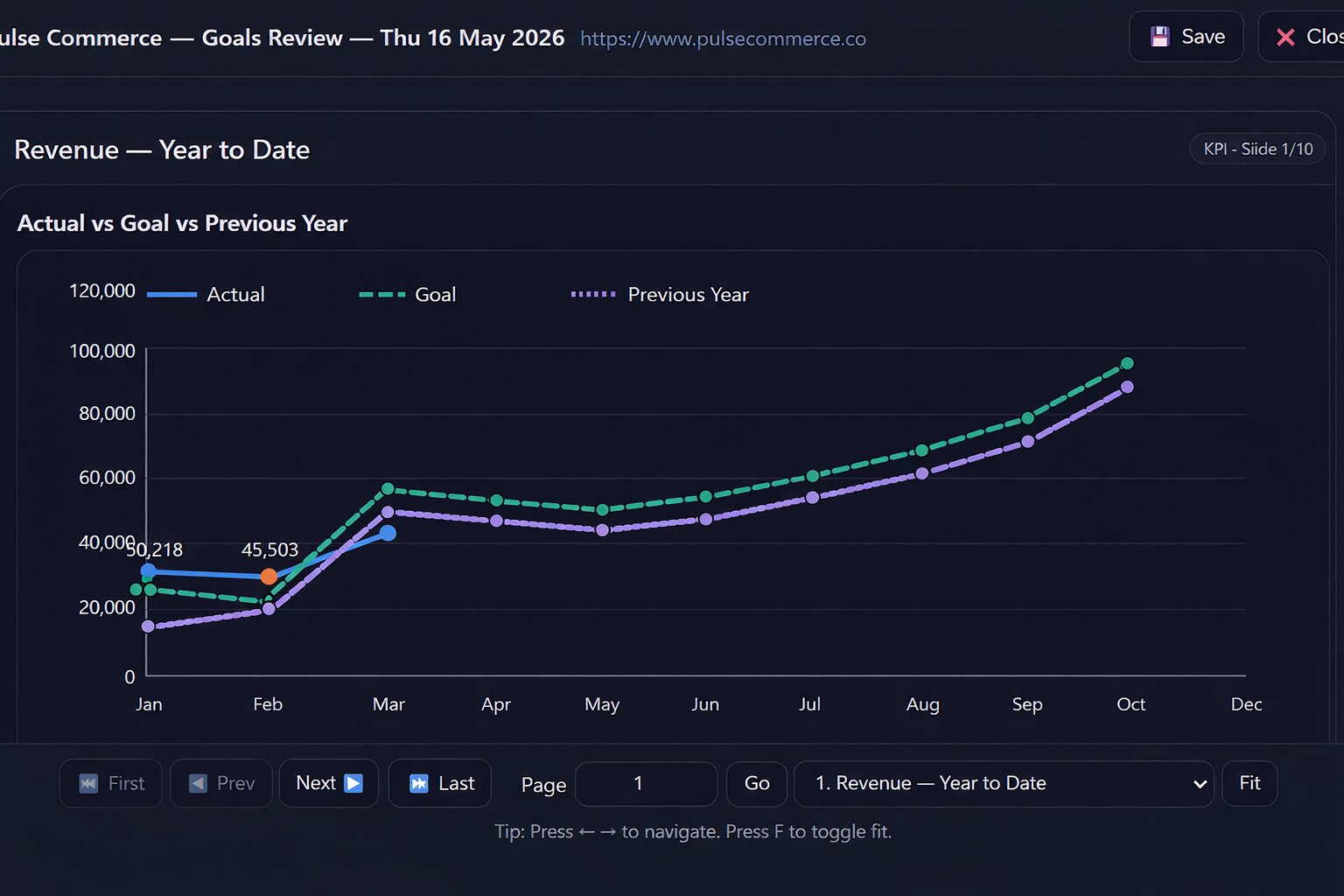This screenshot has width=1344, height=896.
Task: Click the Revenue — Year to Date heading
Action: coord(162,150)
